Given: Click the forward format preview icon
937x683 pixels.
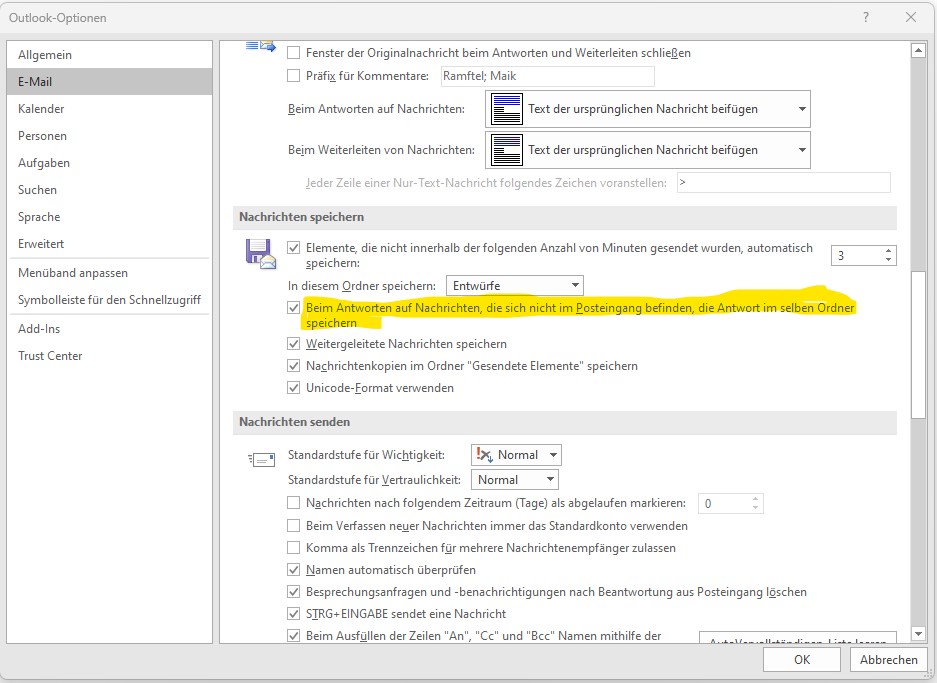Looking at the screenshot, I should (507, 150).
